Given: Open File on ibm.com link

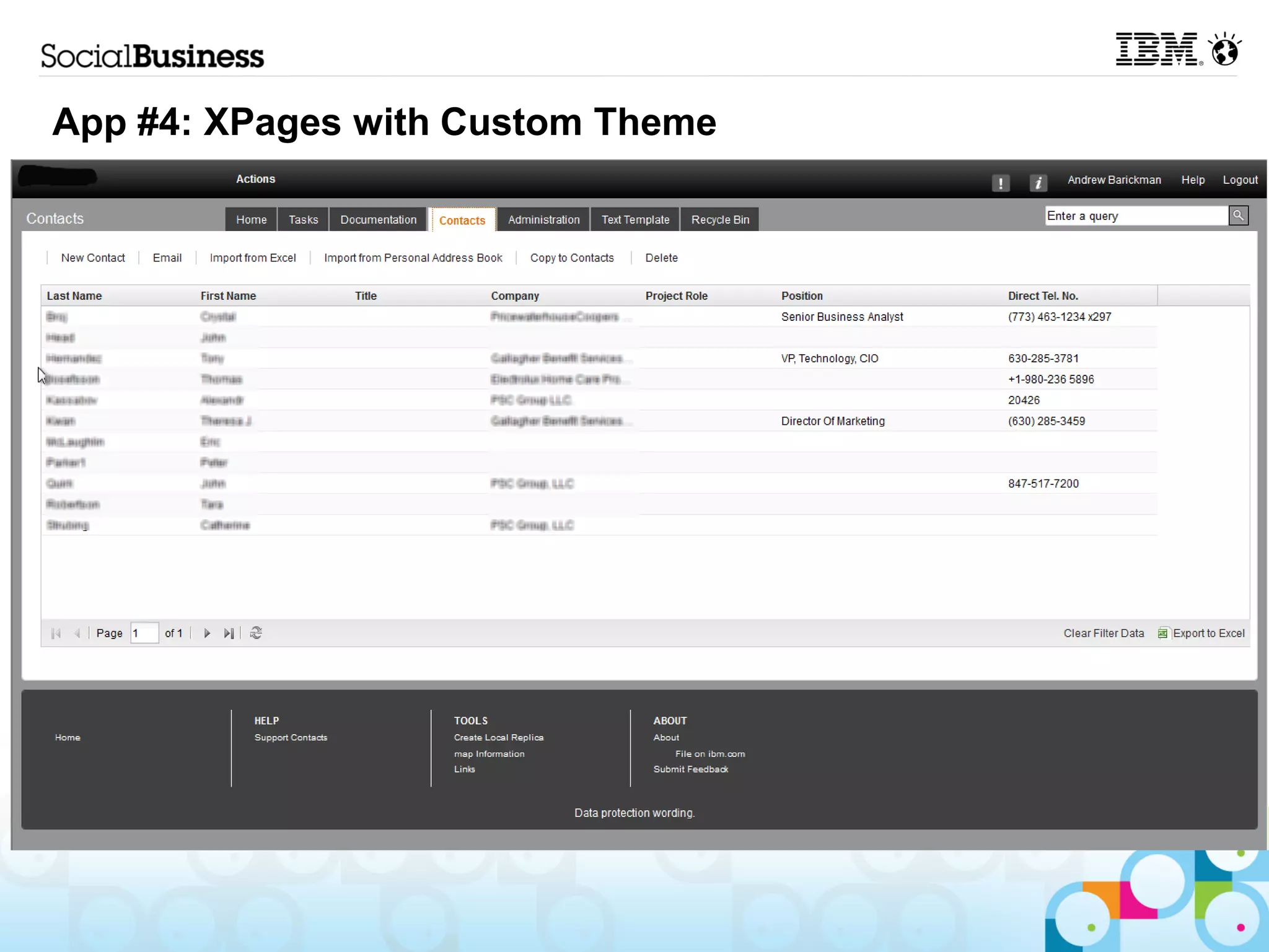Looking at the screenshot, I should (x=710, y=754).
